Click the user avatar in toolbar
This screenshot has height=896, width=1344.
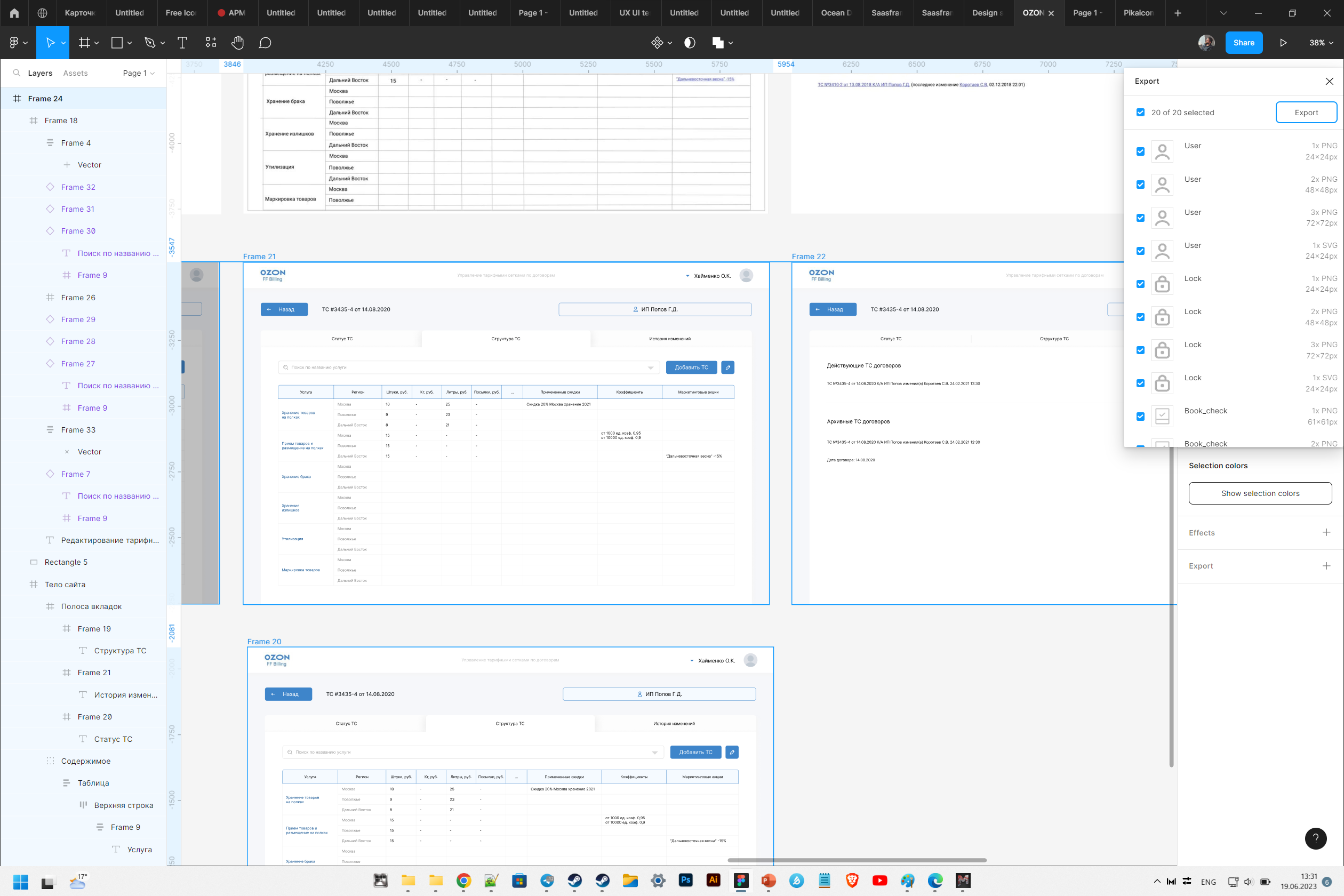coord(1206,43)
